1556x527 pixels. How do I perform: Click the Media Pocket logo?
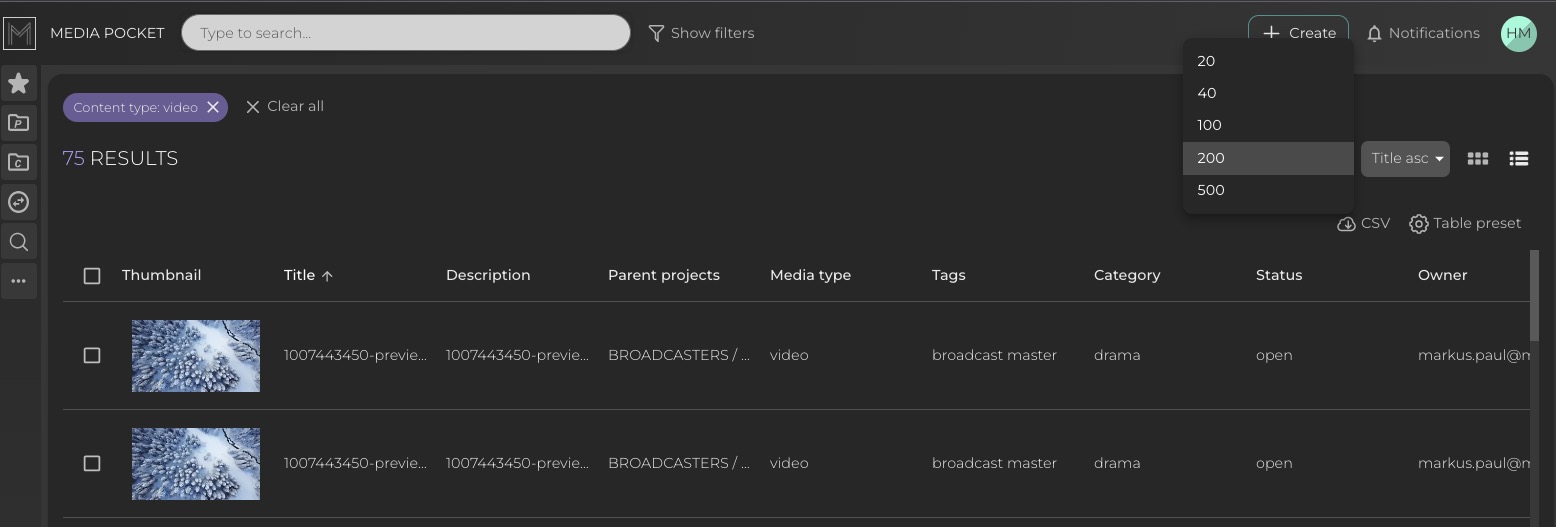tap(20, 33)
